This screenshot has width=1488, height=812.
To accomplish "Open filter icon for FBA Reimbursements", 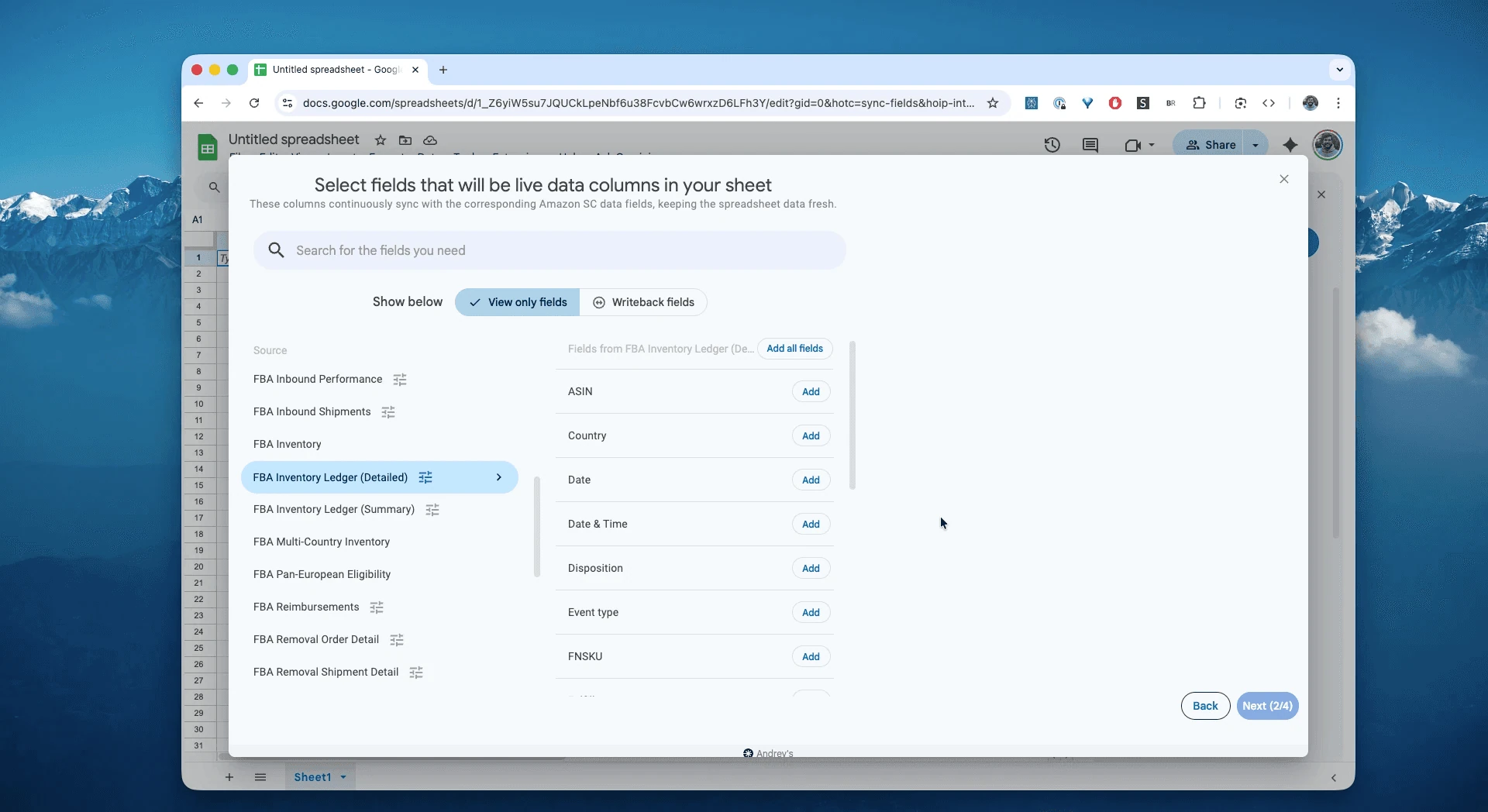I will pos(377,607).
